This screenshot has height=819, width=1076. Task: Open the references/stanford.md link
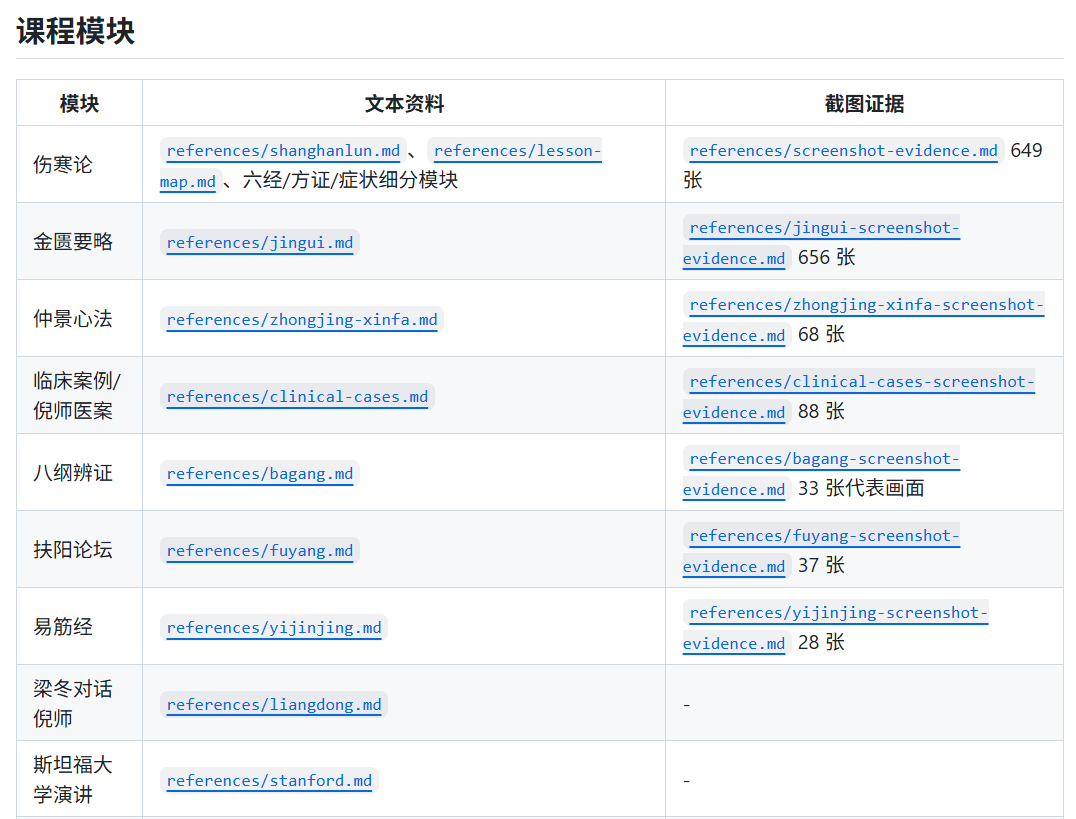[269, 780]
